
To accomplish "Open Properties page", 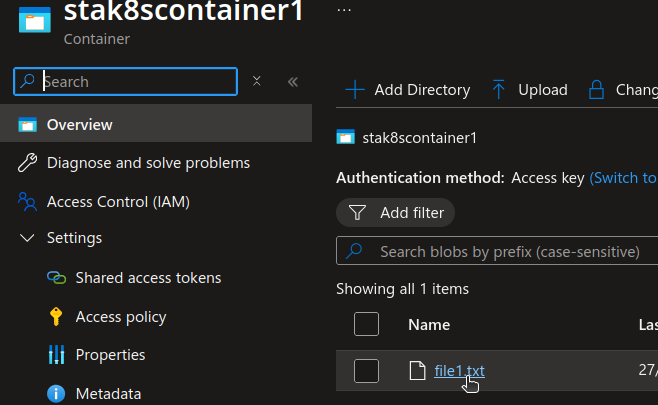I will [x=110, y=355].
